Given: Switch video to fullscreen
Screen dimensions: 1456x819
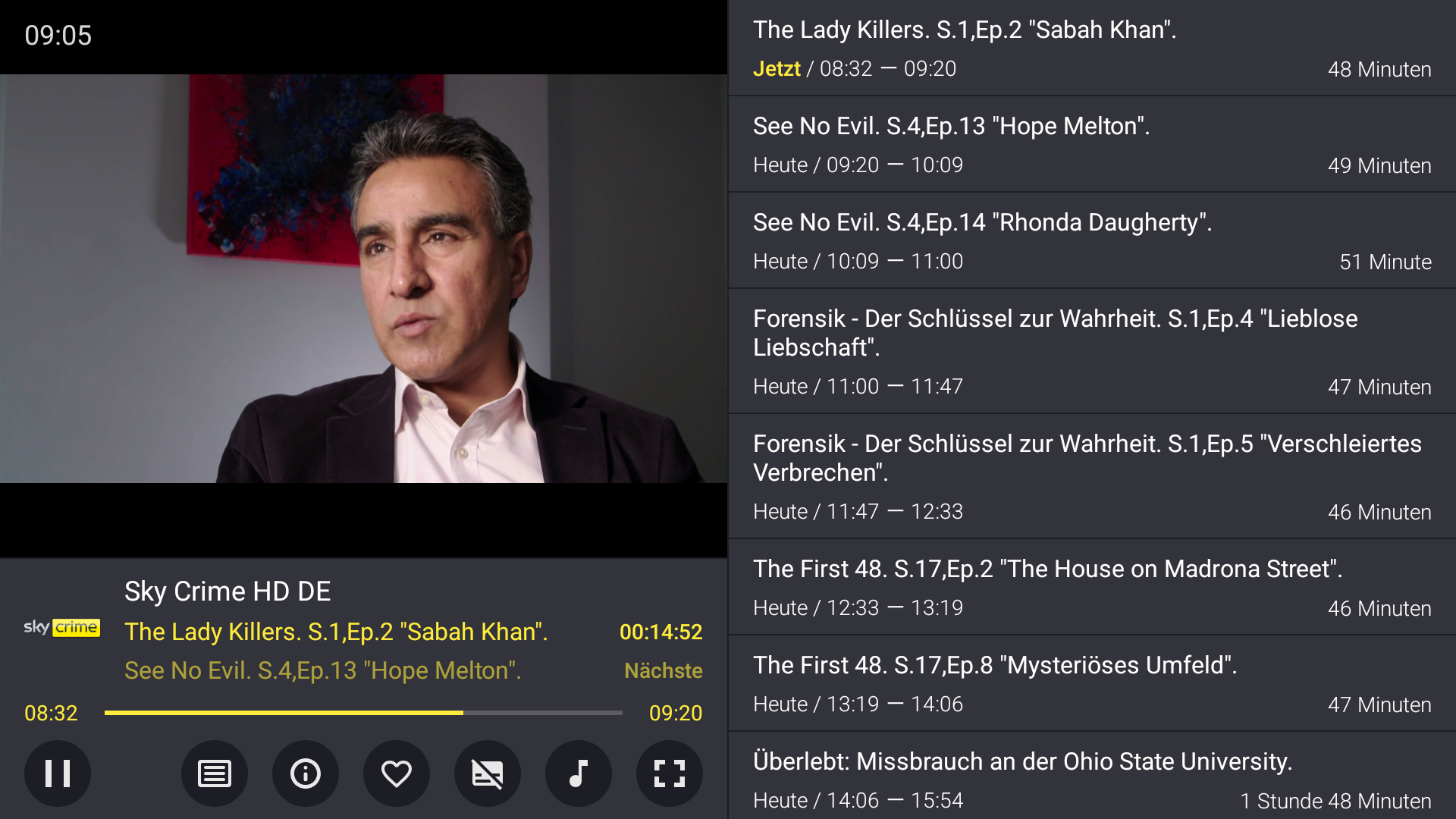Looking at the screenshot, I should click(670, 773).
